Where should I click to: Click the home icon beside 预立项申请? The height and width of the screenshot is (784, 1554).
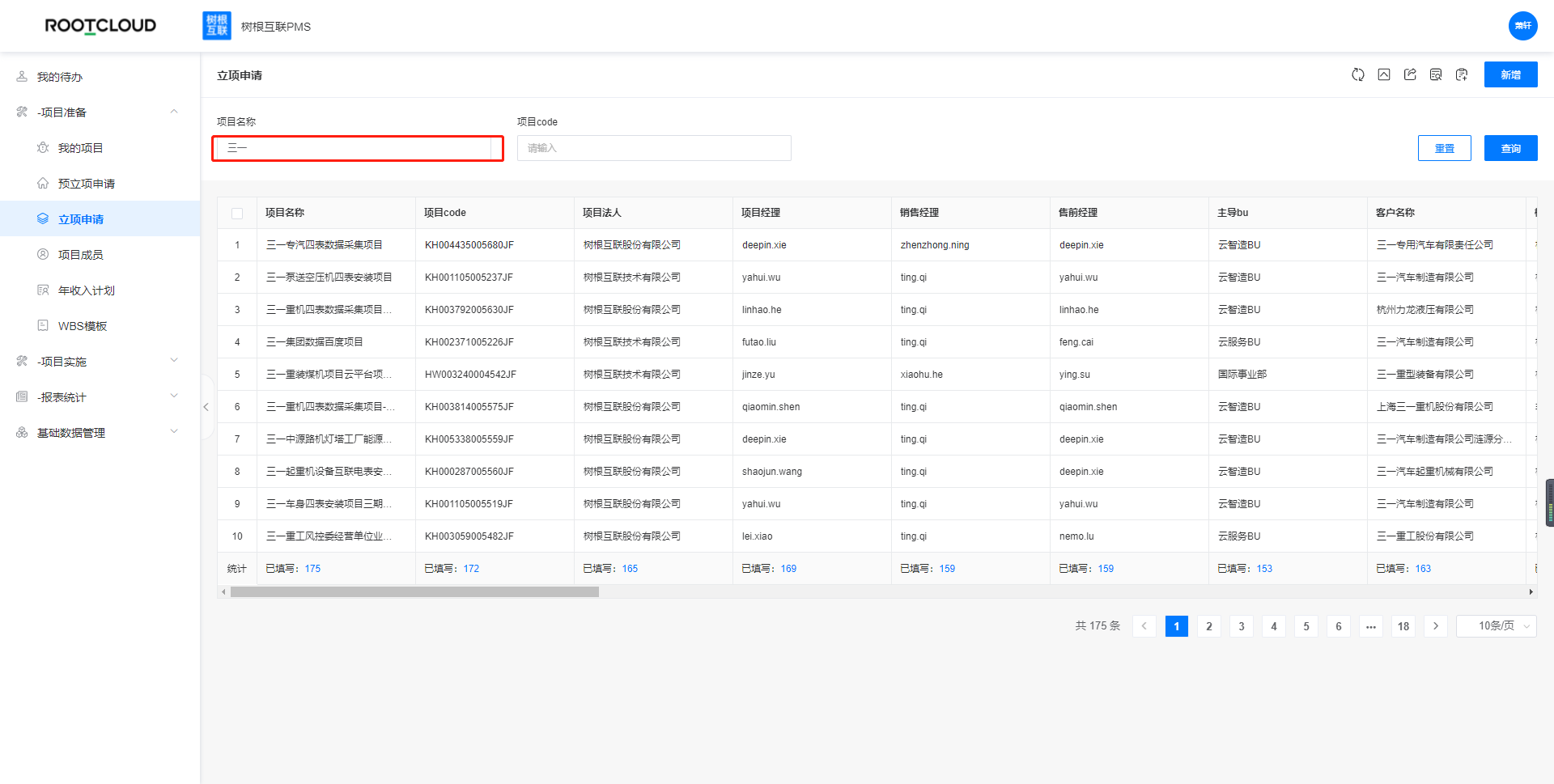[x=43, y=184]
